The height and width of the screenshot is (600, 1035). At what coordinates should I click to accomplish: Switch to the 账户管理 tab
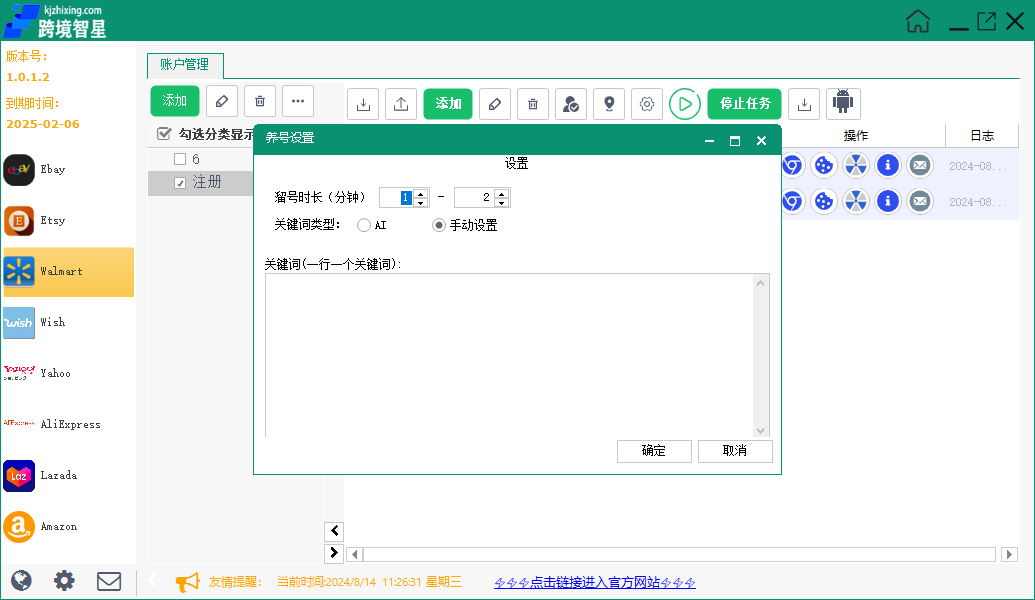coord(185,65)
